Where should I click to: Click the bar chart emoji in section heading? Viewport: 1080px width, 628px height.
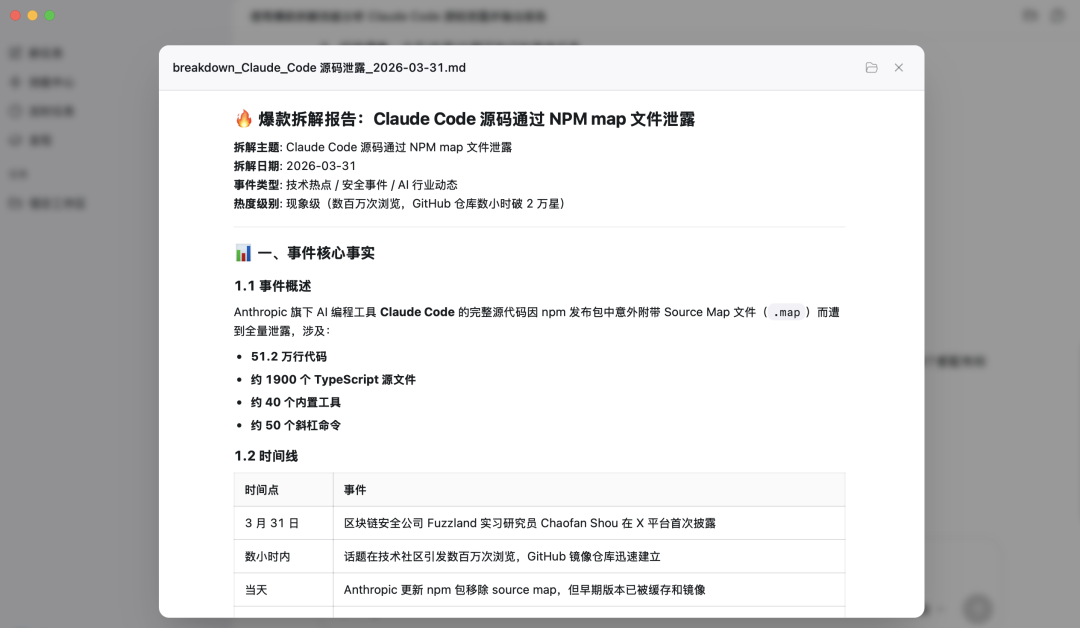[x=244, y=253]
